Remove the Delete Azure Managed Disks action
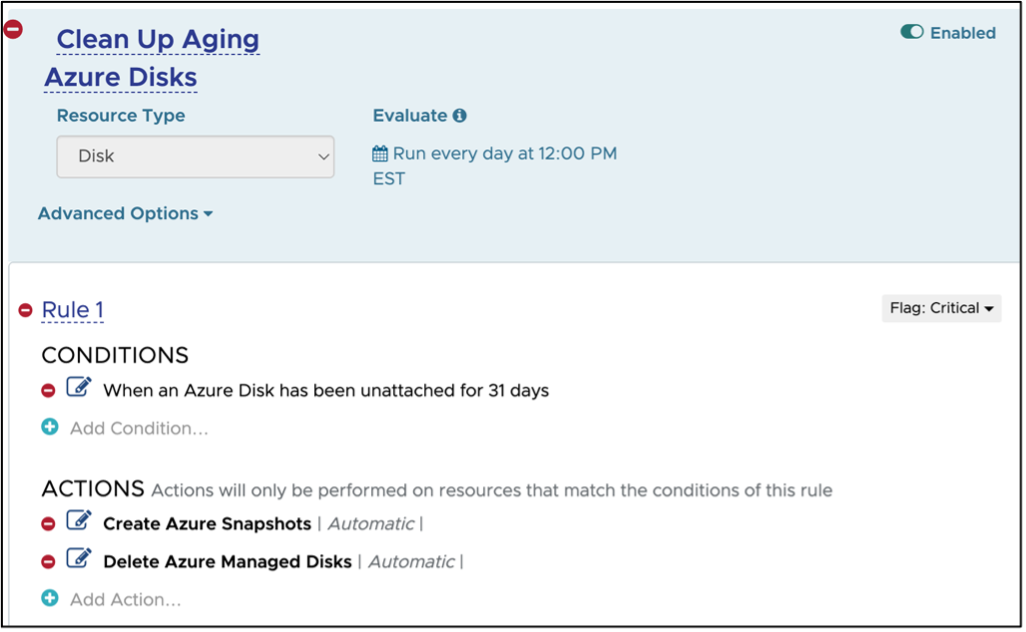The image size is (1026, 632). 49,561
